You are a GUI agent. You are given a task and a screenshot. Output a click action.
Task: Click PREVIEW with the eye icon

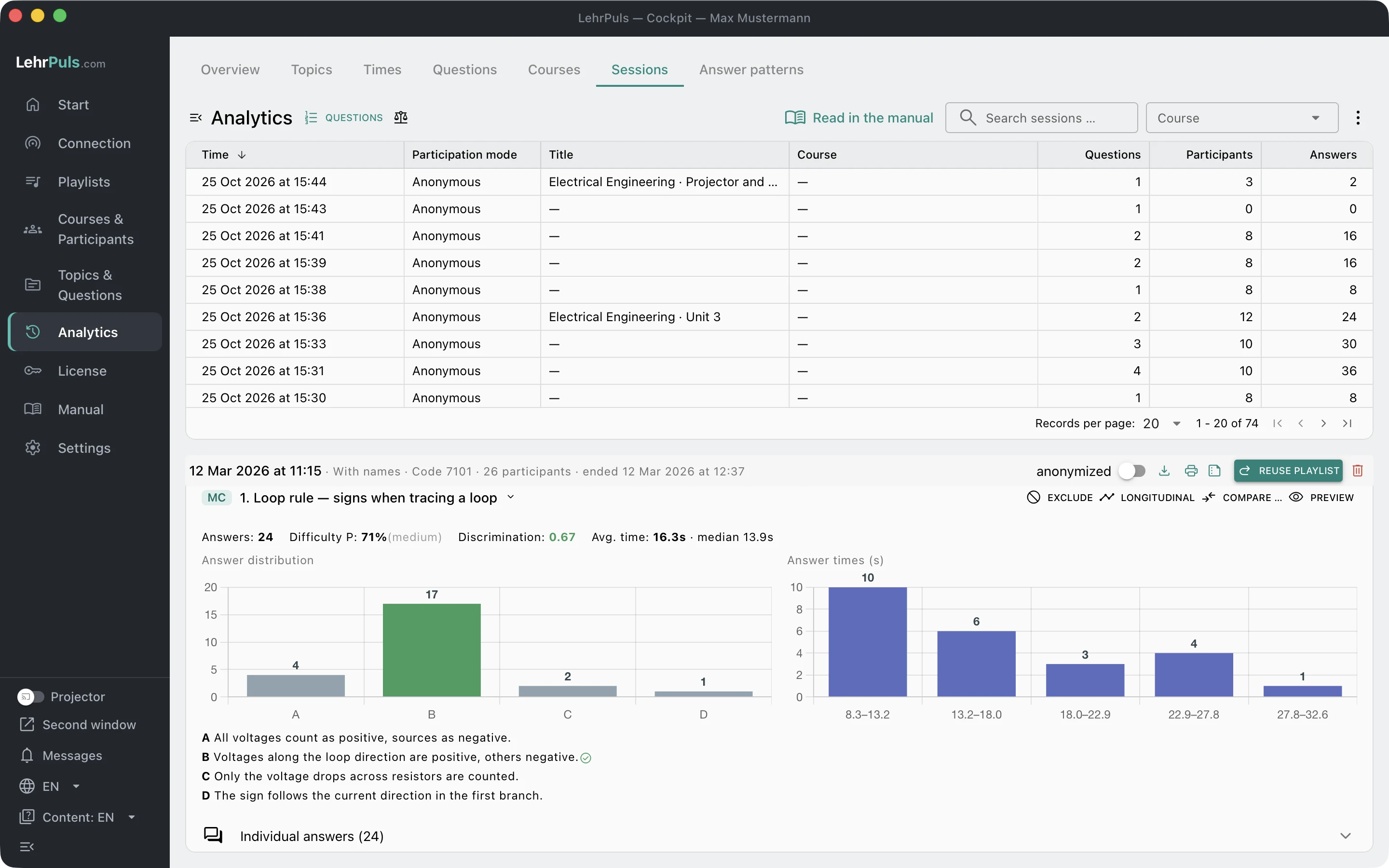click(x=1321, y=497)
